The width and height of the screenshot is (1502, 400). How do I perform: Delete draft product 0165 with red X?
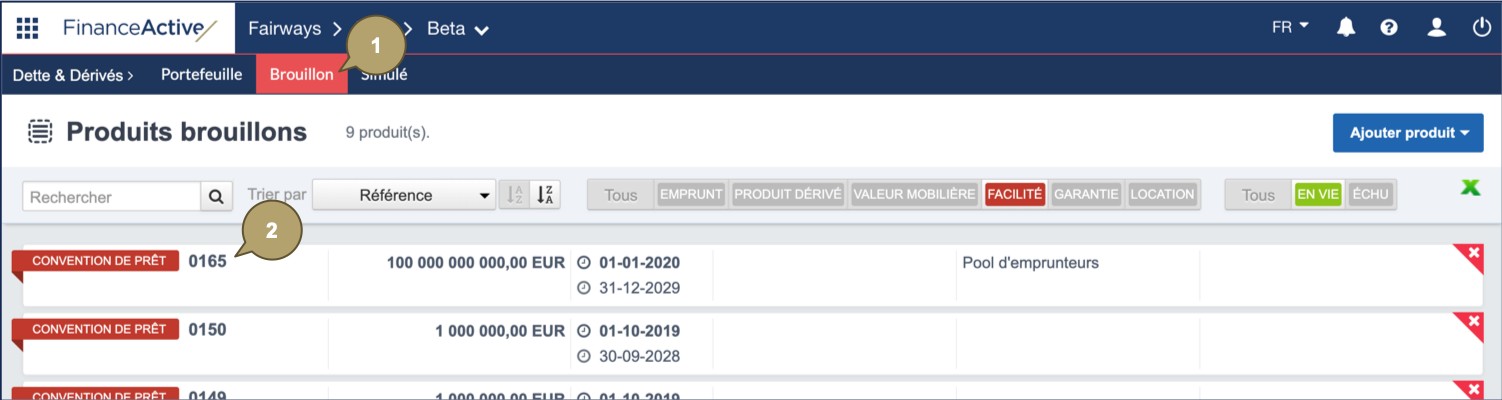click(1473, 254)
